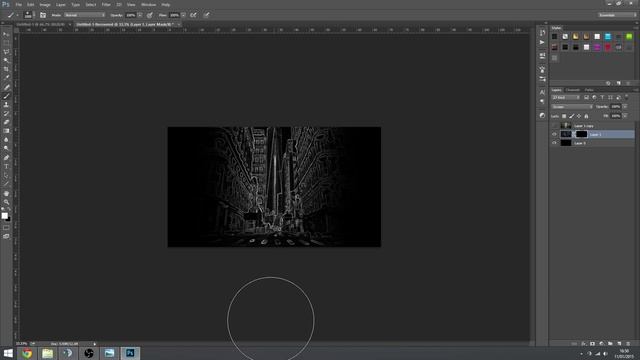Viewport: 640px width, 360px height.
Task: Select the Layer 0 thumbnail
Action: pyautogui.click(x=566, y=143)
